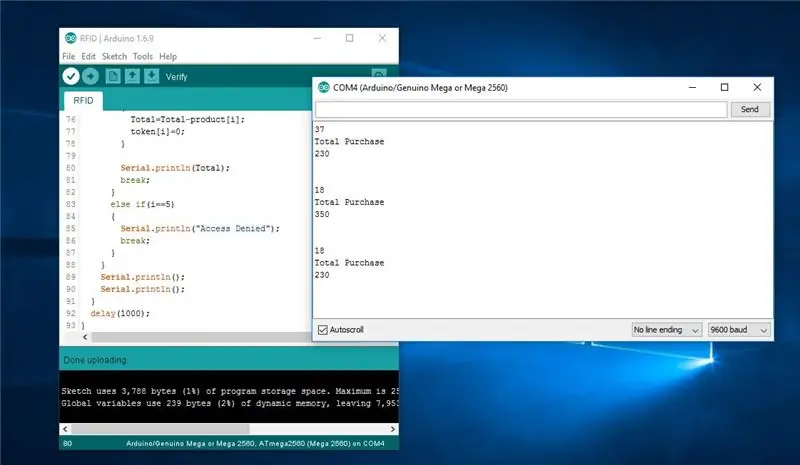Click the Send button

click(749, 109)
